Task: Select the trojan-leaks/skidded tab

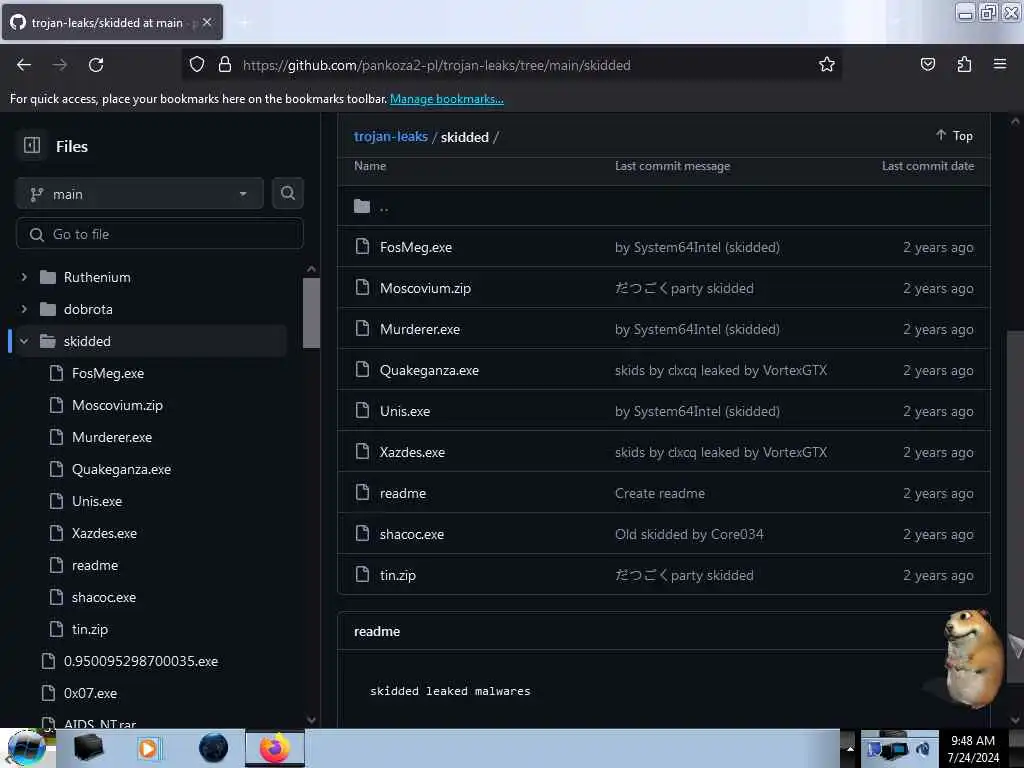Action: [112, 22]
